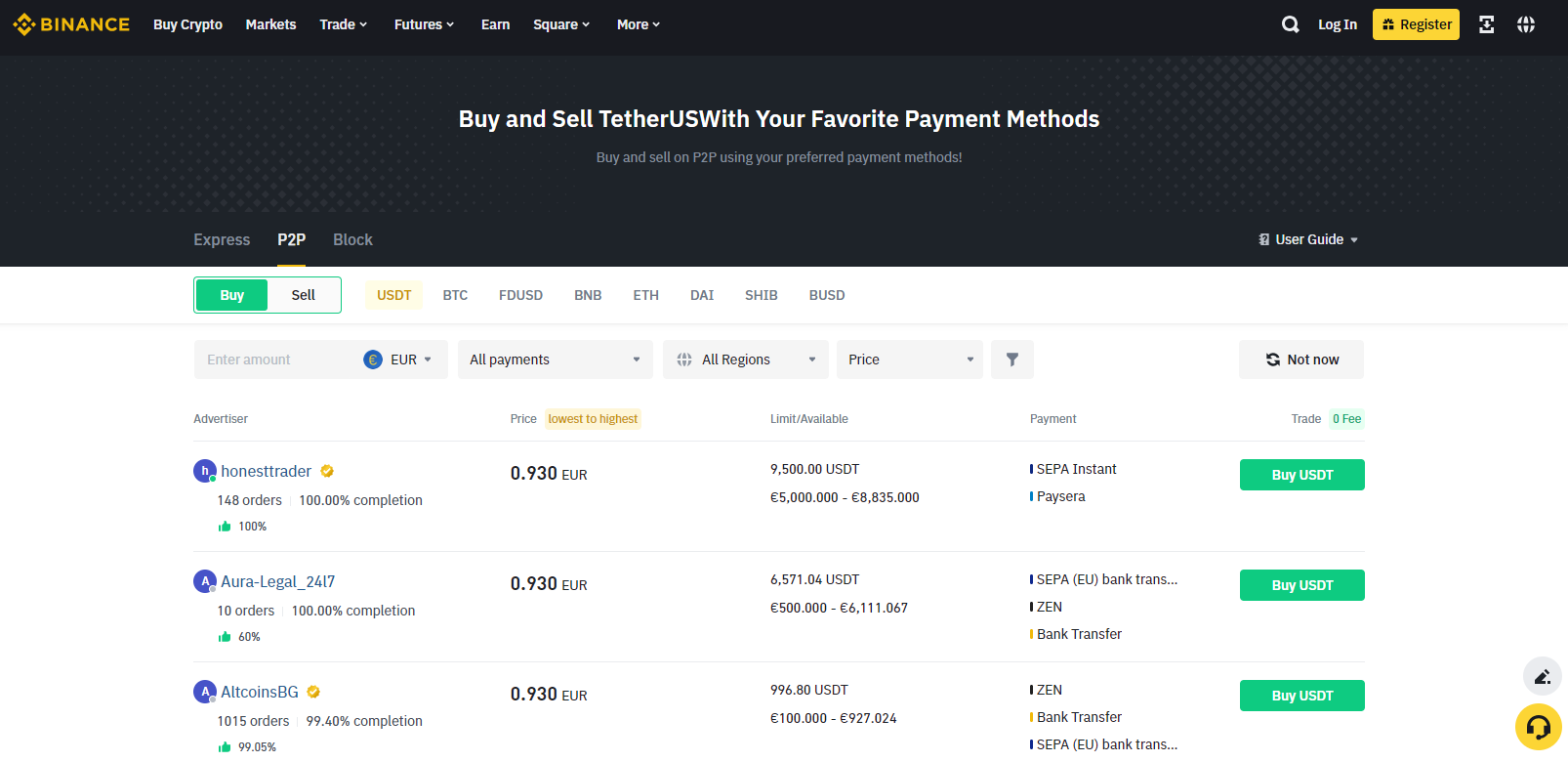Screen dimensions: 1568x762
Task: Select the Buy toggle
Action: (232, 295)
